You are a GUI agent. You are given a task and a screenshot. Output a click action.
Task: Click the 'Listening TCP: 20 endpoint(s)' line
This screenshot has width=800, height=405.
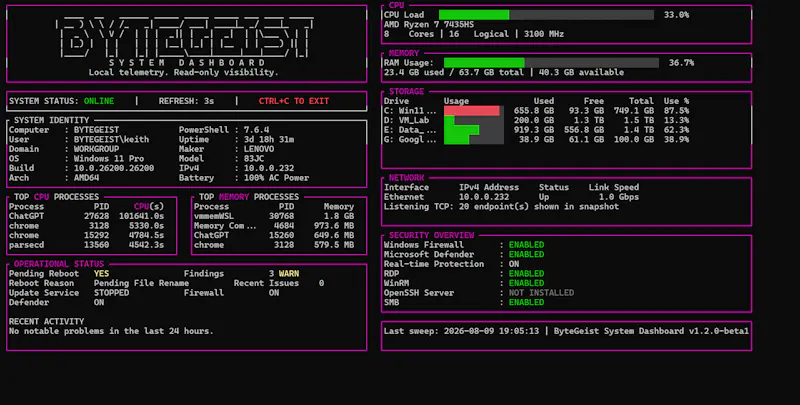point(501,207)
